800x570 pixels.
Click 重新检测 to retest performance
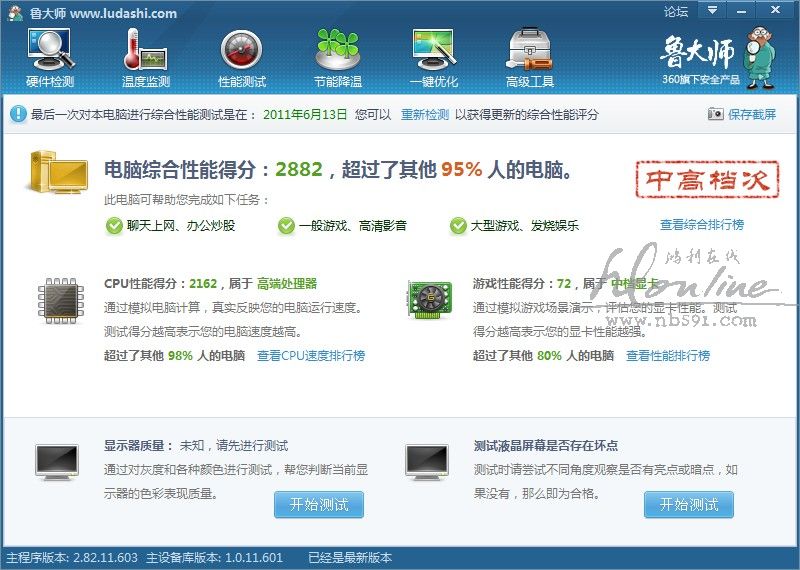click(424, 114)
